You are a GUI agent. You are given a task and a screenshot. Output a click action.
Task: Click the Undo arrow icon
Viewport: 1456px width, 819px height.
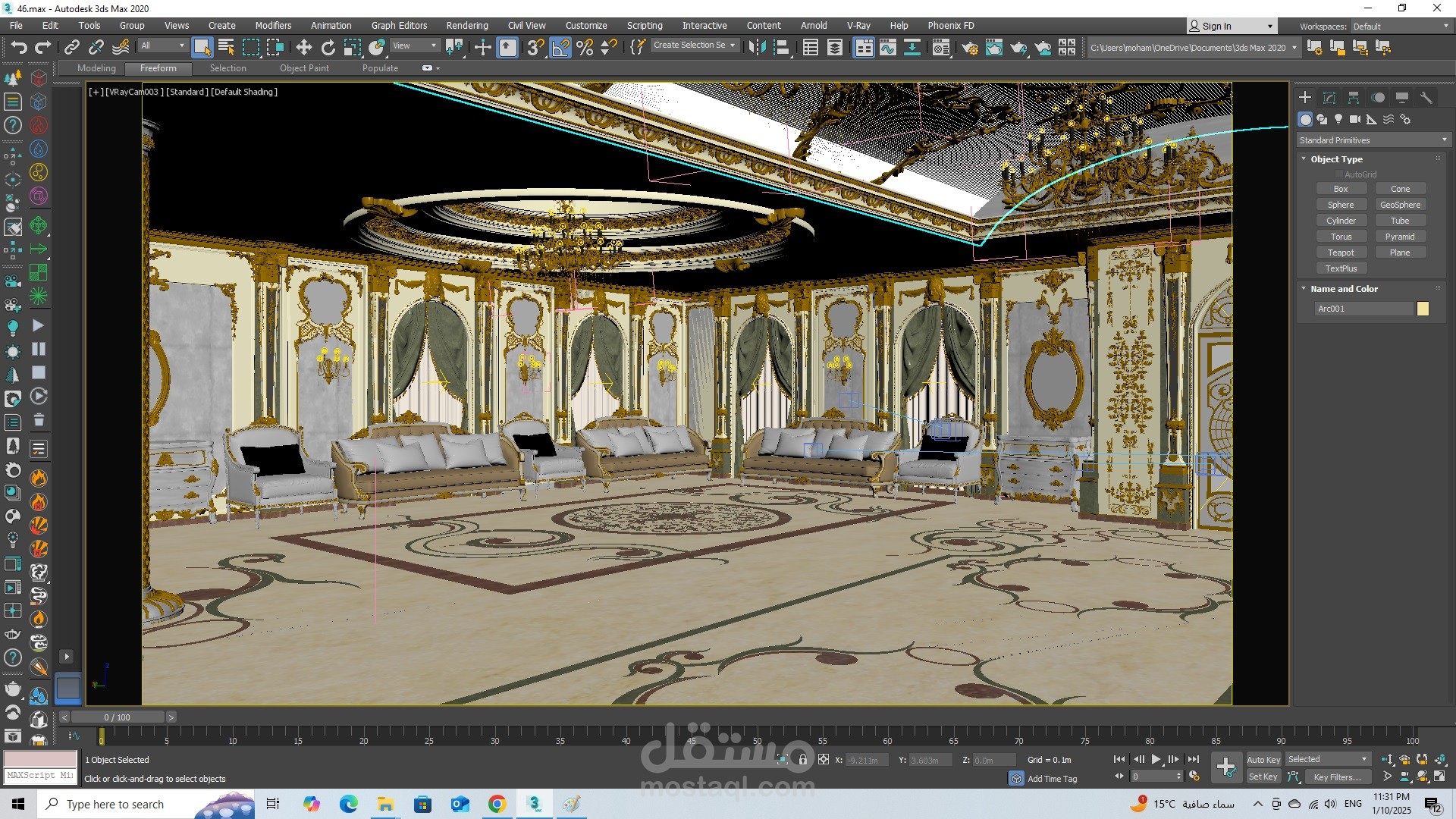point(18,48)
